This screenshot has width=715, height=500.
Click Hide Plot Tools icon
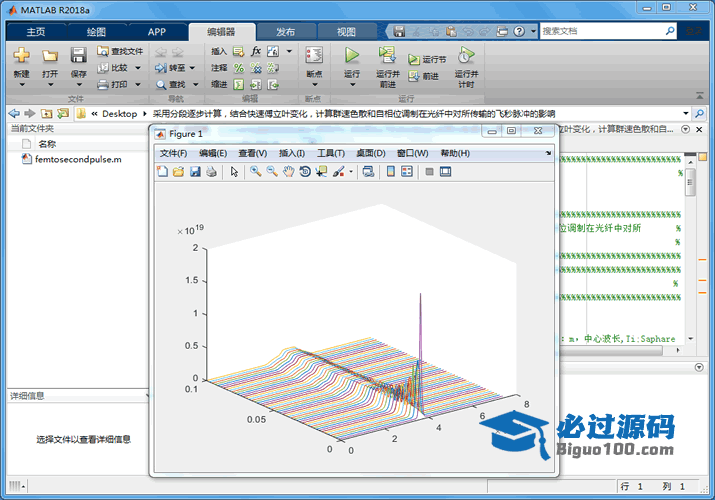pyautogui.click(x=429, y=171)
